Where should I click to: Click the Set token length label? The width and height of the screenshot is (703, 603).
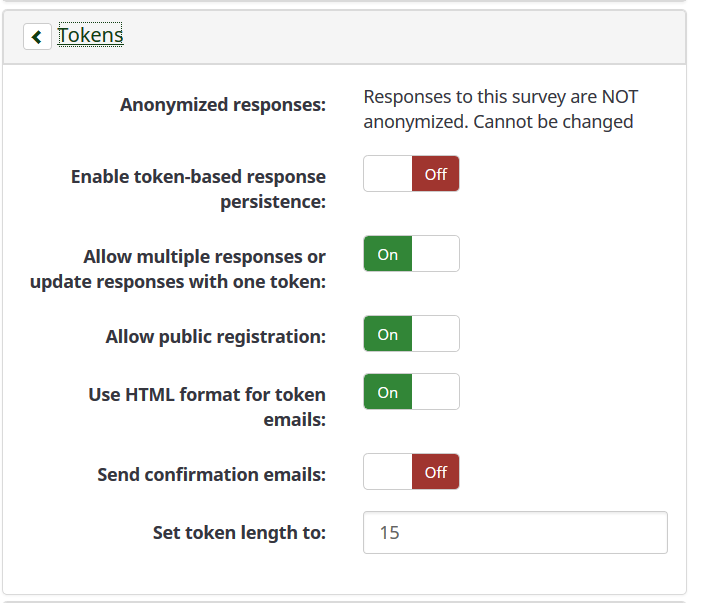[239, 533]
